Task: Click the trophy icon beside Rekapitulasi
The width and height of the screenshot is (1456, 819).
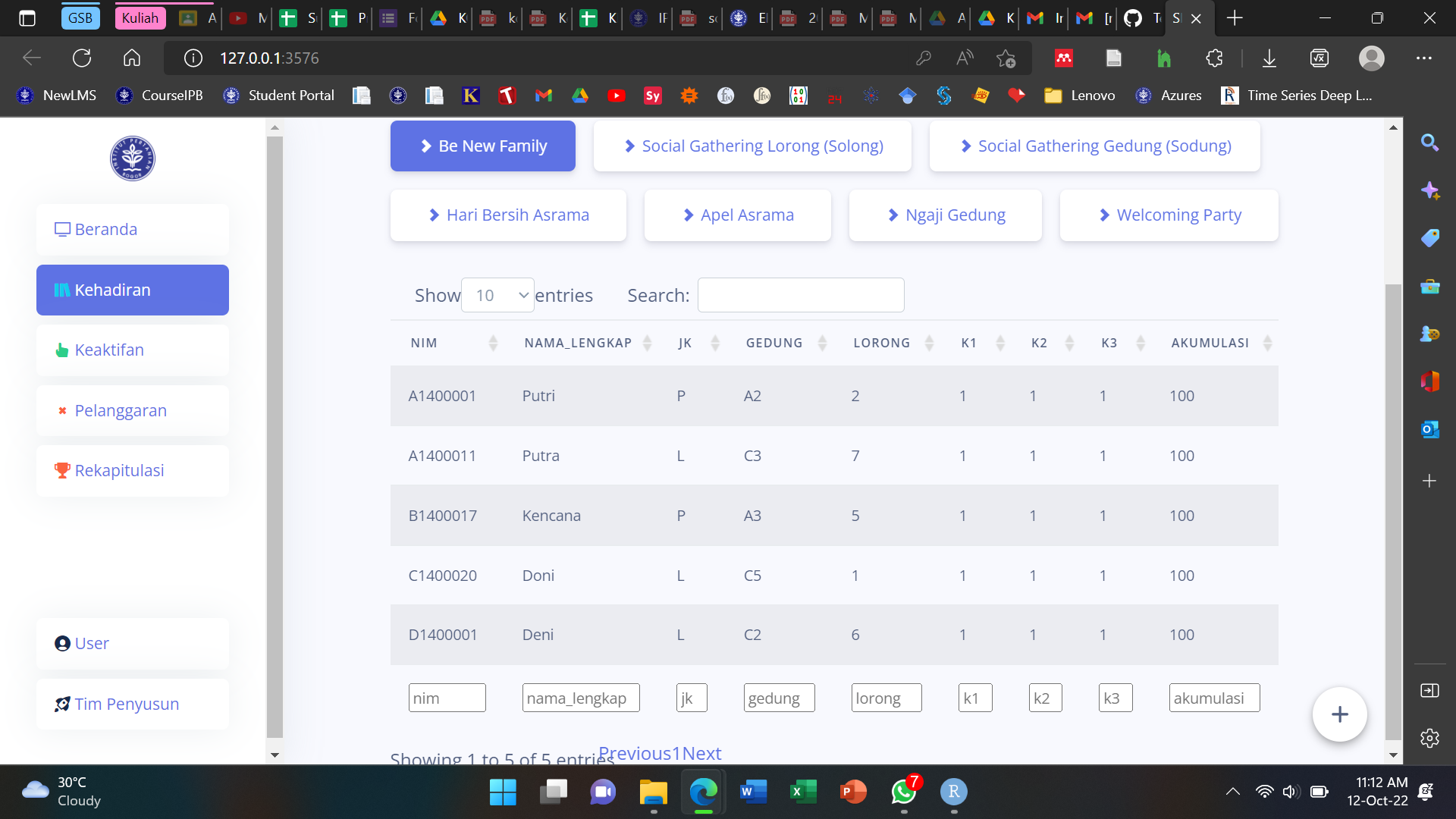Action: pyautogui.click(x=61, y=470)
